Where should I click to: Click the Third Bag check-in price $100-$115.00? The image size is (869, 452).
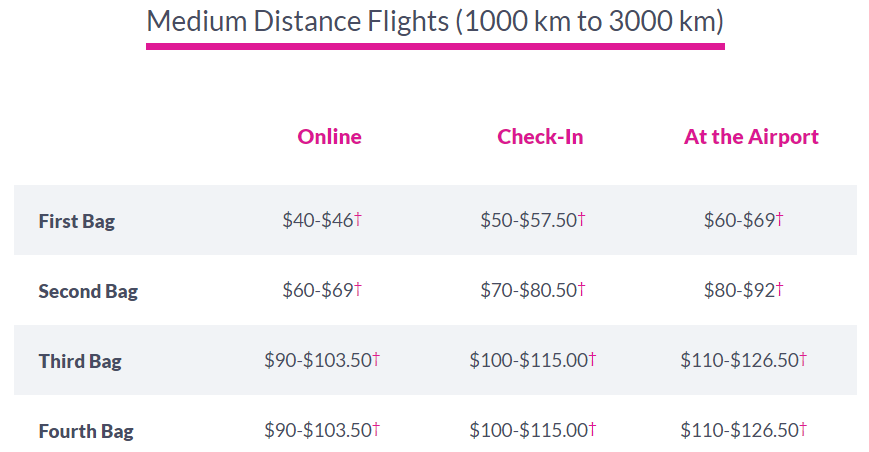[x=529, y=360]
